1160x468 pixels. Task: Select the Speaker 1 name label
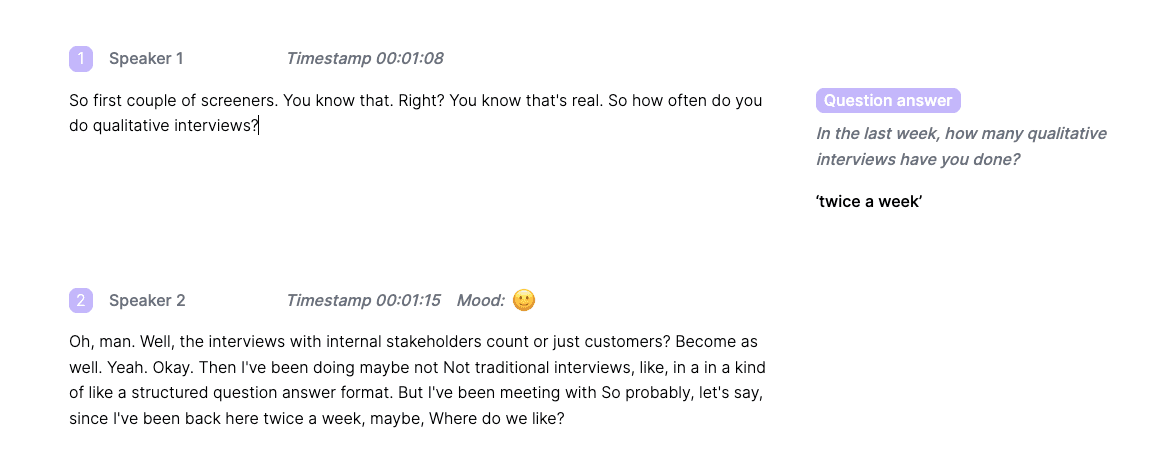(x=146, y=59)
